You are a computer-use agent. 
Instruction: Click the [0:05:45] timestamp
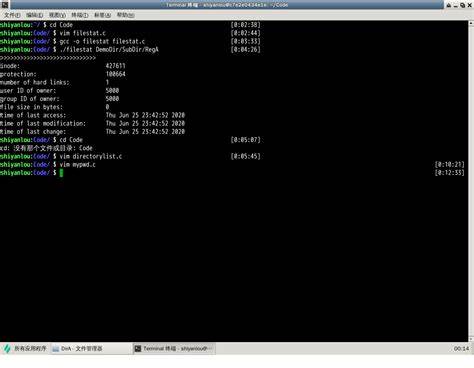click(x=246, y=156)
